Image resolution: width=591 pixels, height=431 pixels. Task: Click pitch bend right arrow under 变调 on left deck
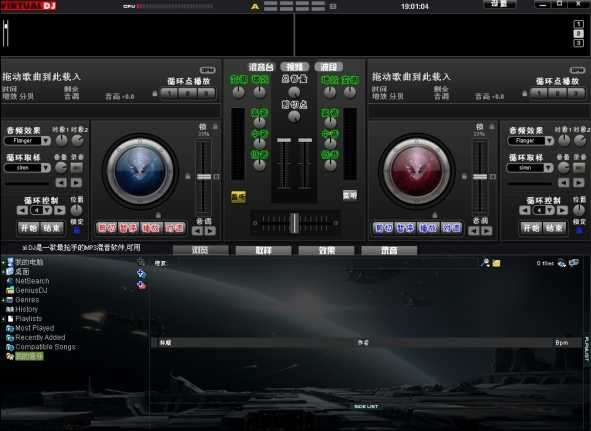pos(210,231)
